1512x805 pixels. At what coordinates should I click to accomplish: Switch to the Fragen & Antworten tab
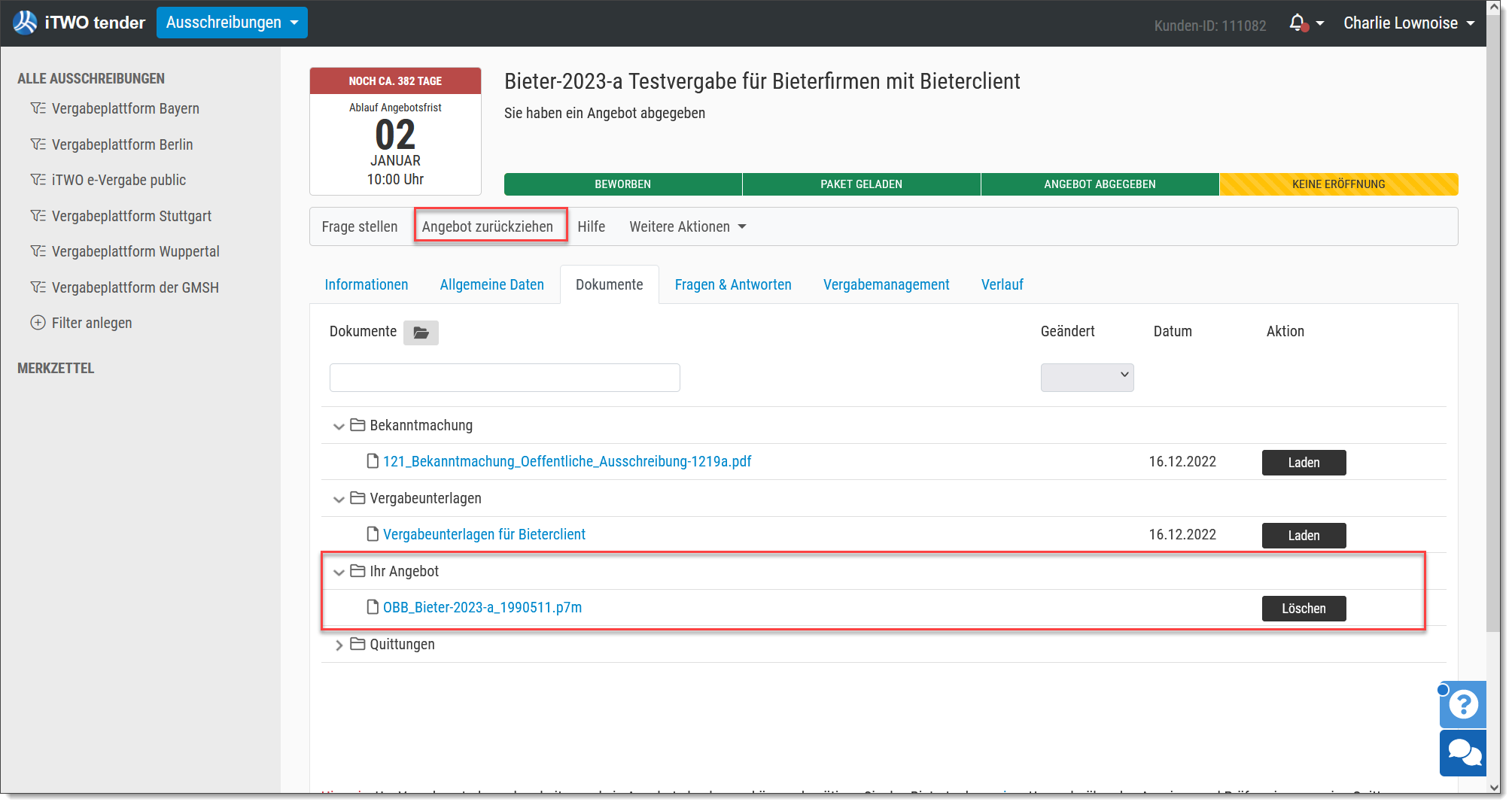pyautogui.click(x=733, y=284)
